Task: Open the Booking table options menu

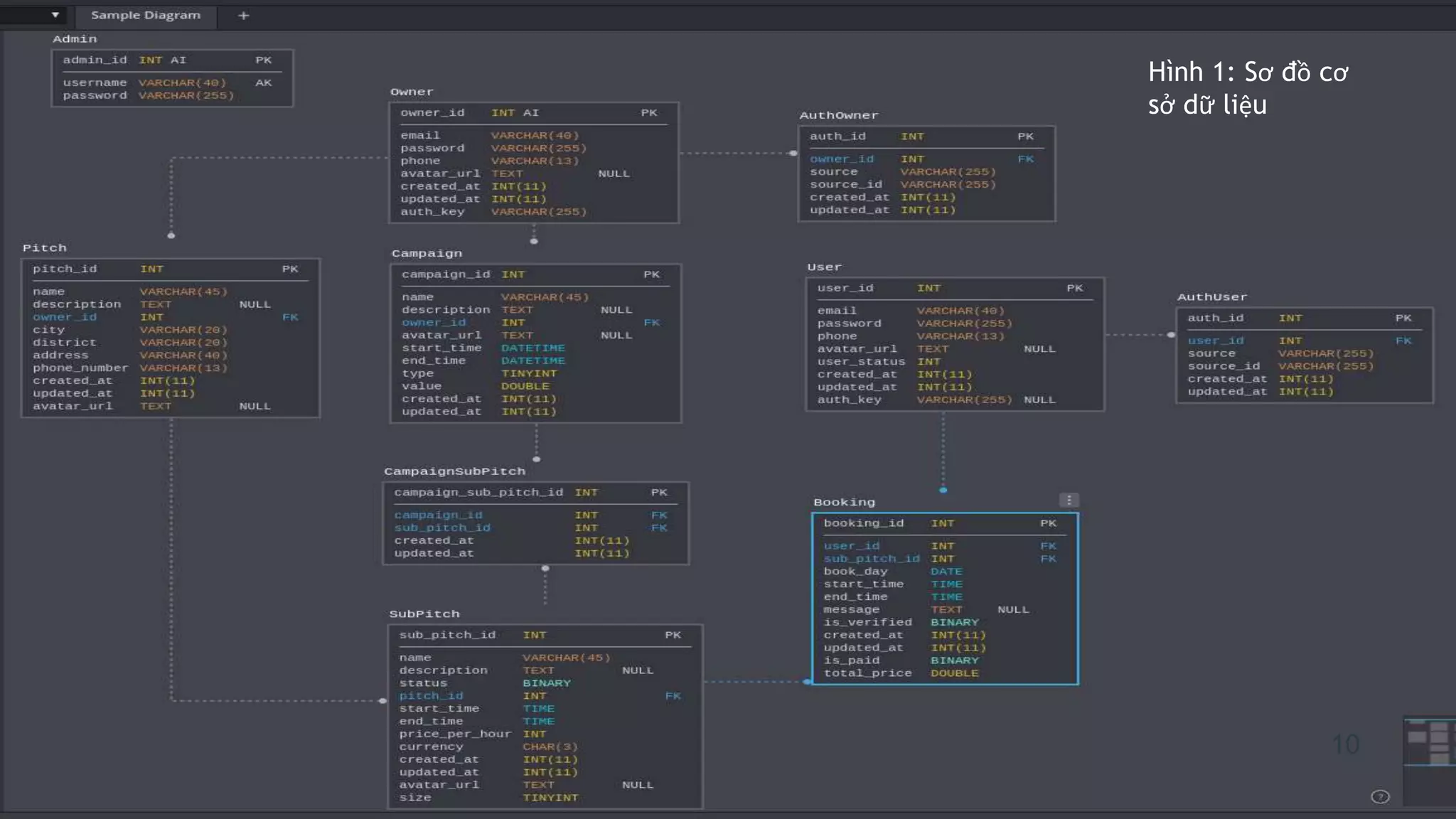Action: pos(1069,500)
